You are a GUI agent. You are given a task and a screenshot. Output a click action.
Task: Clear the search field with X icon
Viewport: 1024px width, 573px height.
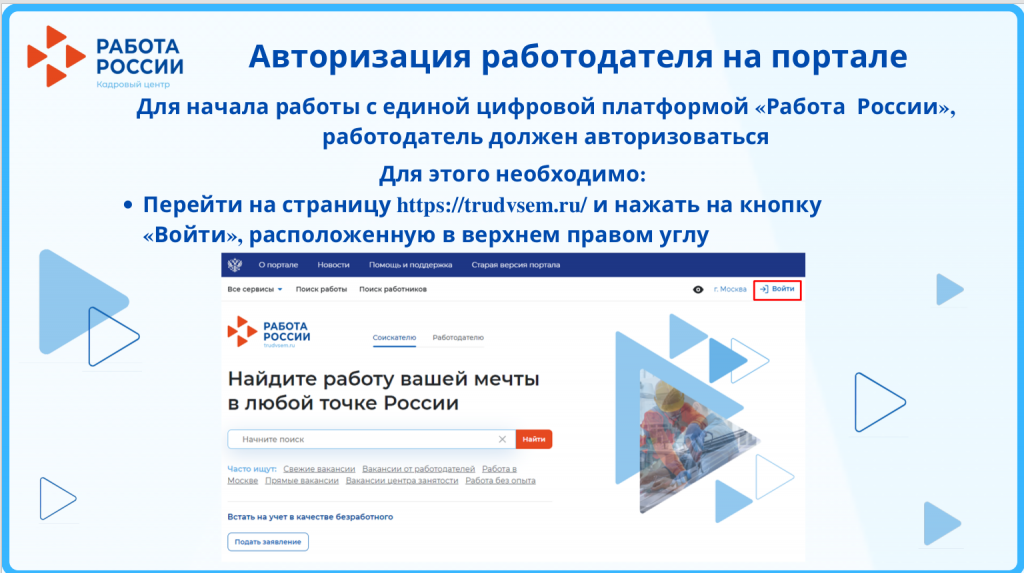tap(502, 439)
